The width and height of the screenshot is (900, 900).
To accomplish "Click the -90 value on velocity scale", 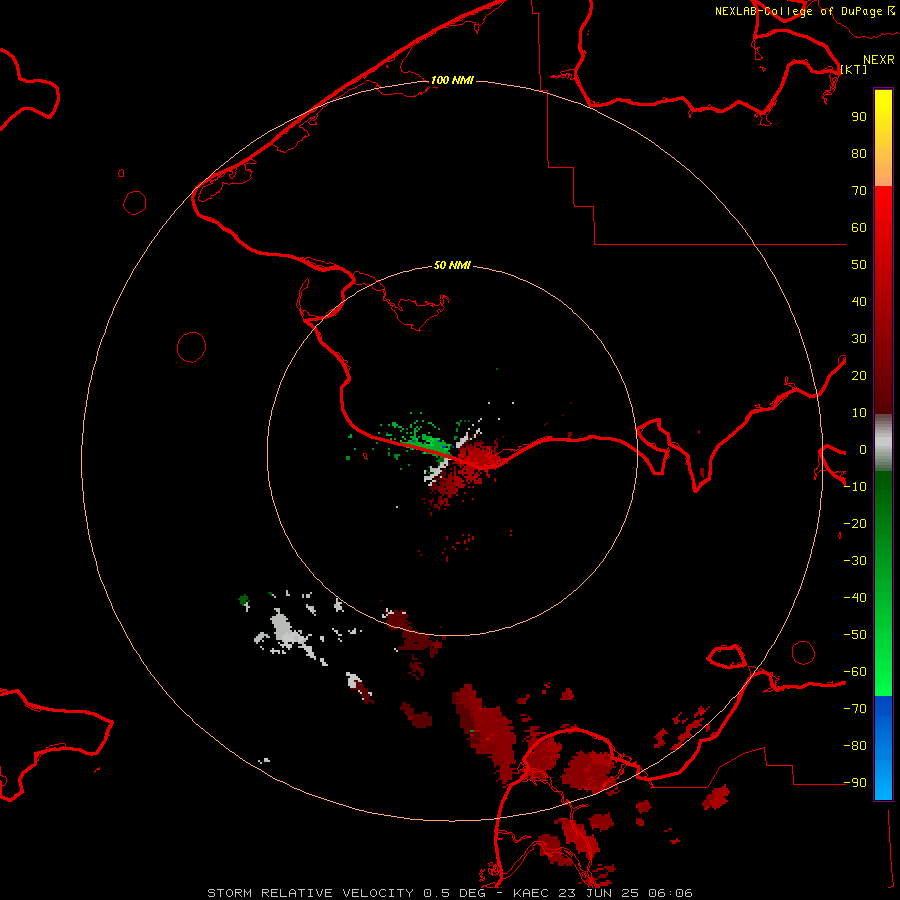I will pyautogui.click(x=855, y=782).
